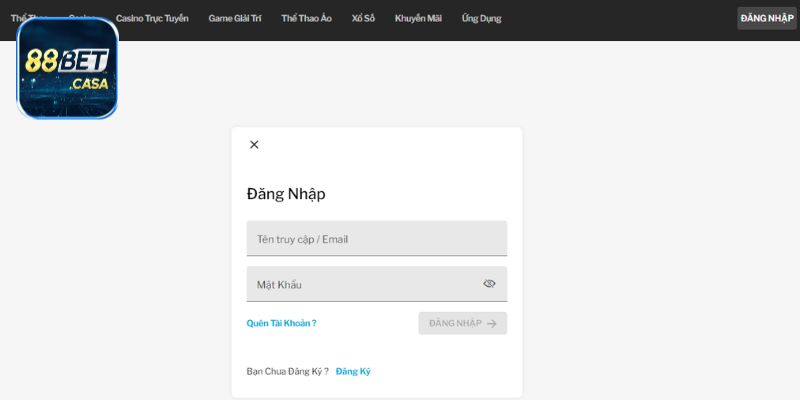
Task: Focus the Tên truy cập / Email field
Action: tap(376, 239)
